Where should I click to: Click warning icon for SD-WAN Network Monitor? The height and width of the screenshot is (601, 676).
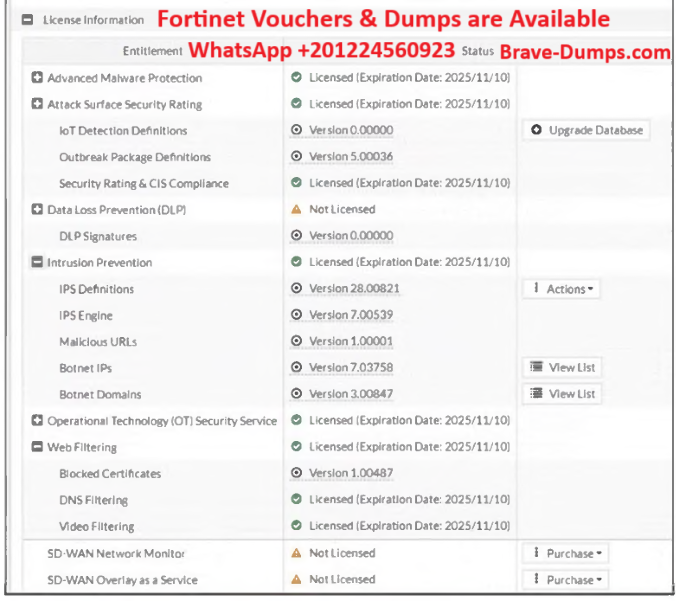[296, 553]
